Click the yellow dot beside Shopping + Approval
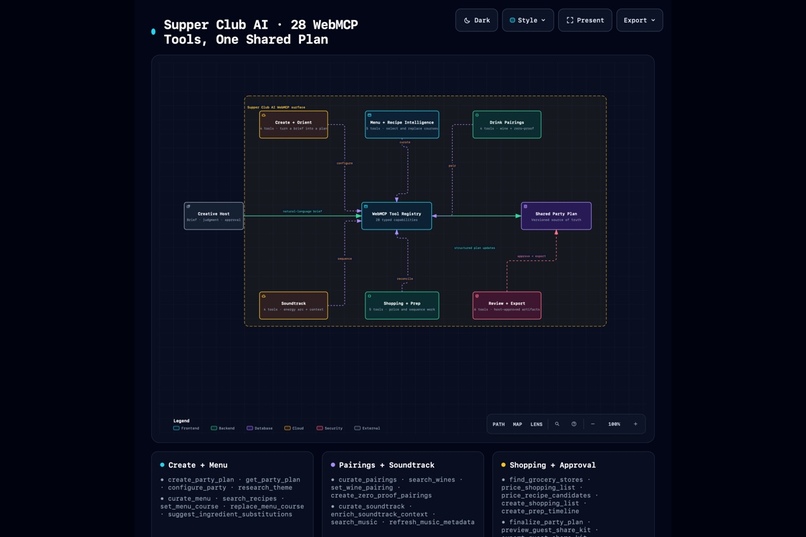 click(x=503, y=465)
